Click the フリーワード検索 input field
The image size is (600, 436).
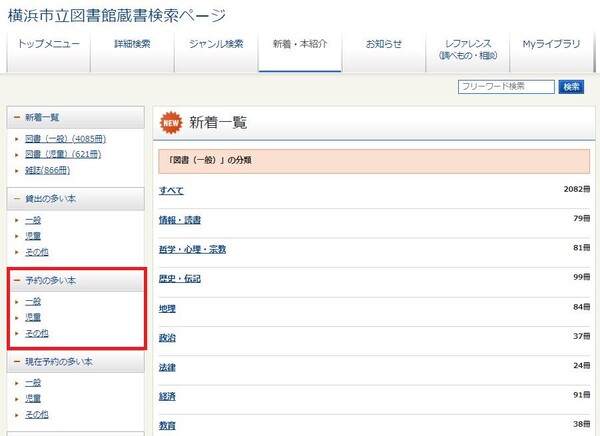(506, 87)
